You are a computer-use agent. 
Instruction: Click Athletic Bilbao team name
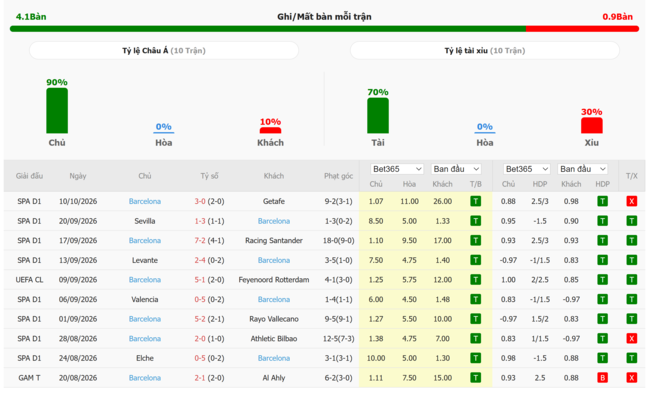click(274, 339)
